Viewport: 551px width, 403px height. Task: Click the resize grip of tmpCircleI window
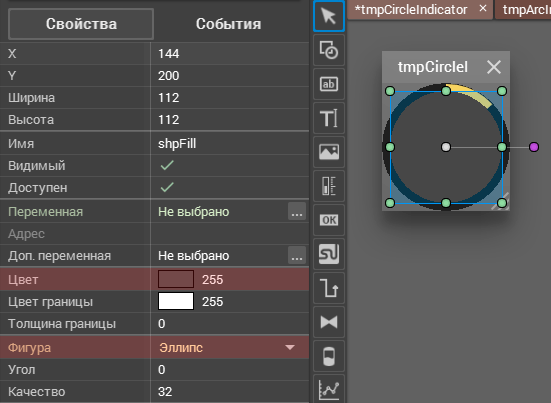(500, 201)
